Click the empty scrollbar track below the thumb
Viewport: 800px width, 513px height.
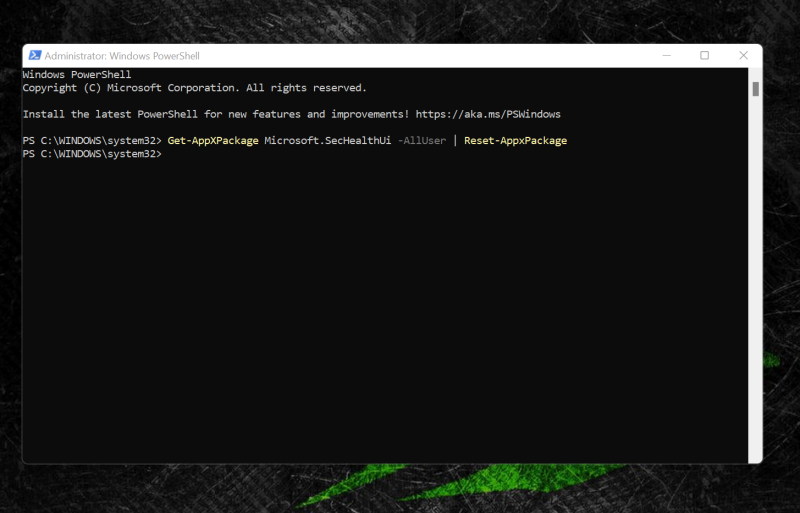(x=756, y=300)
